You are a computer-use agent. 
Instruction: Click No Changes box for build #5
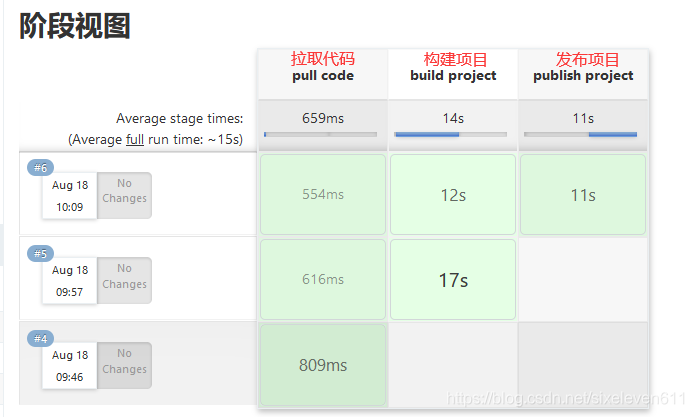click(x=124, y=276)
